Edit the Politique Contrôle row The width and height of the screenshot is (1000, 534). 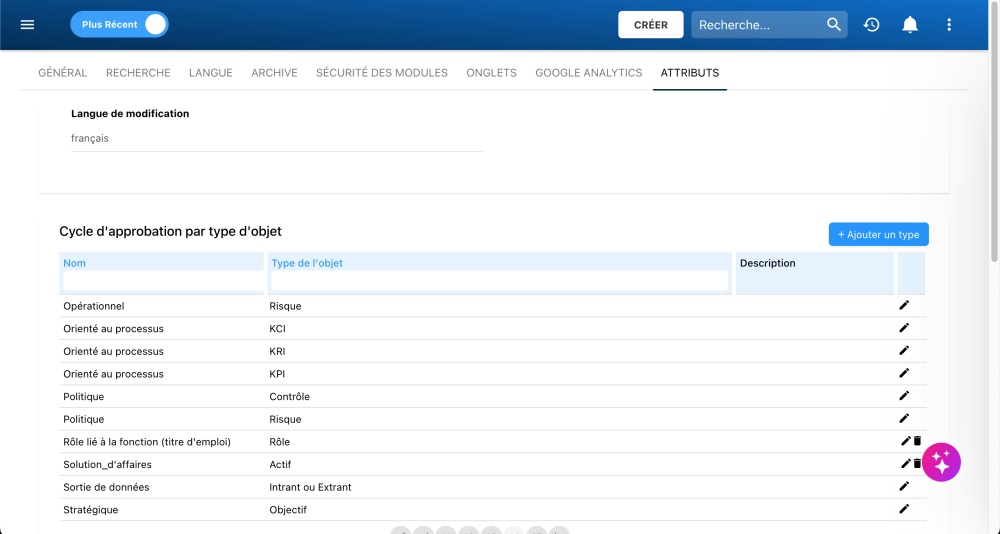pos(904,396)
